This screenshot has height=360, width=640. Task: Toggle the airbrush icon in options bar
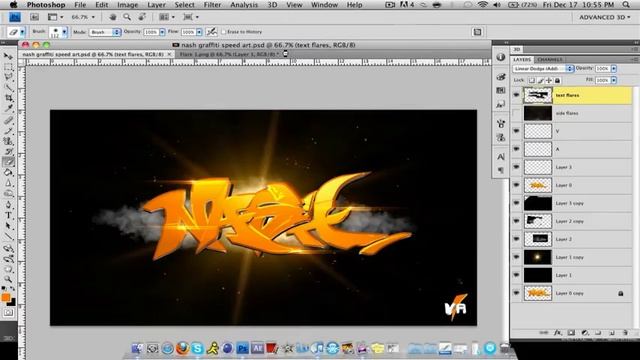211,32
